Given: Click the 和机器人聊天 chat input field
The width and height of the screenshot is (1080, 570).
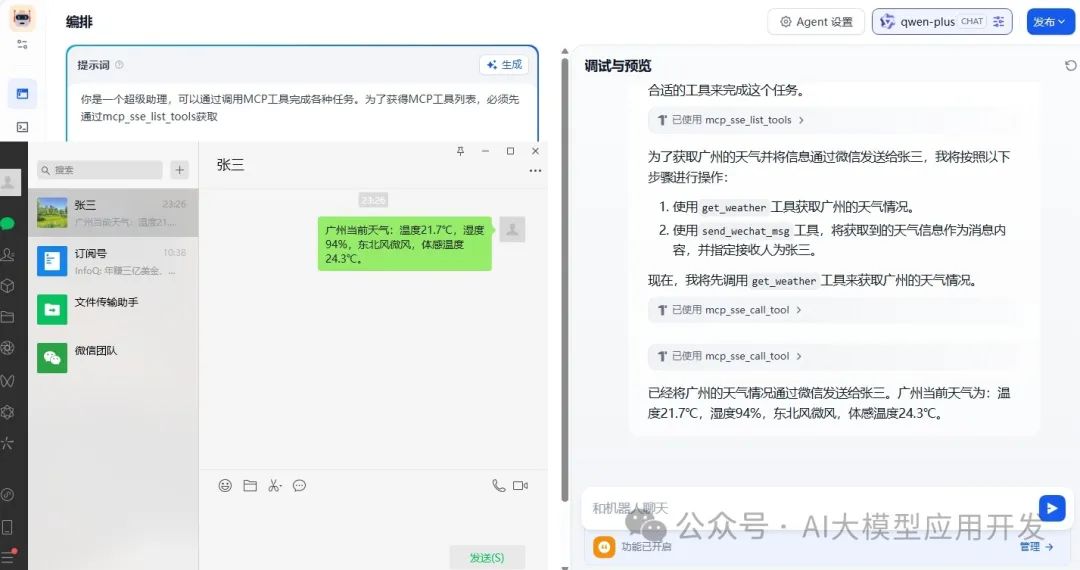Looking at the screenshot, I should tap(809, 508).
